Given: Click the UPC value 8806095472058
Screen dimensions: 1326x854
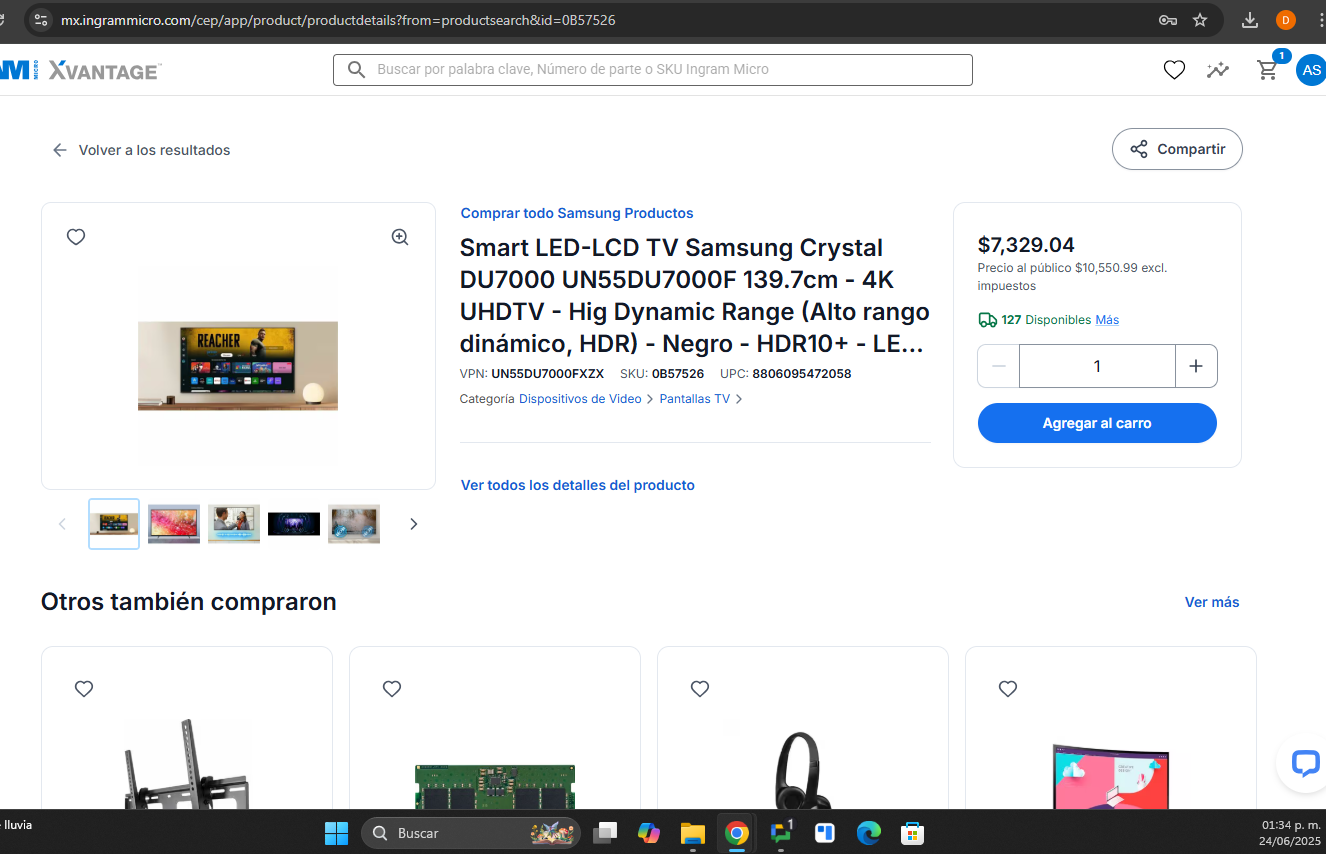Looking at the screenshot, I should coord(802,374).
